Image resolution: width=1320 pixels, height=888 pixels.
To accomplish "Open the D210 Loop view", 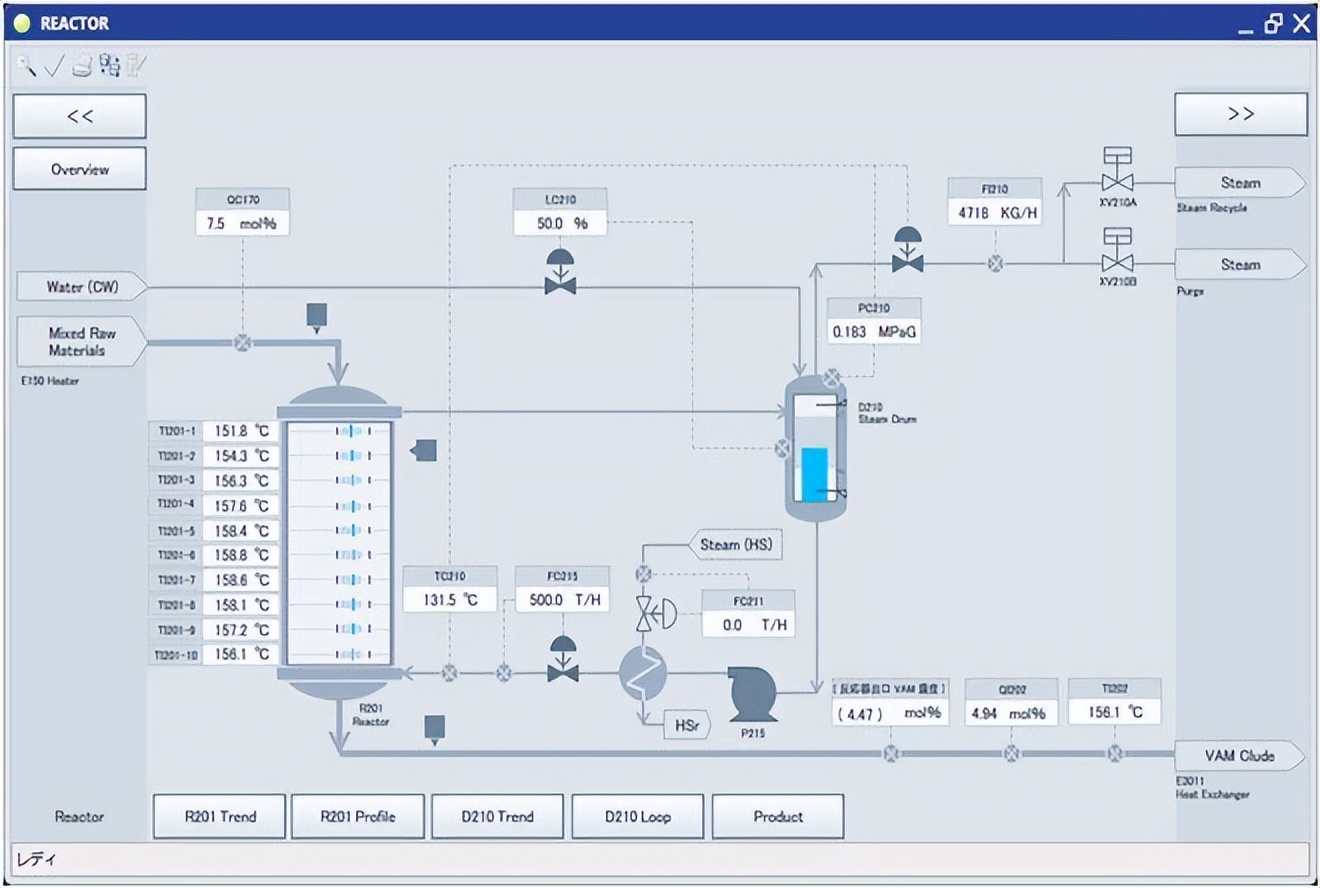I will tap(638, 817).
